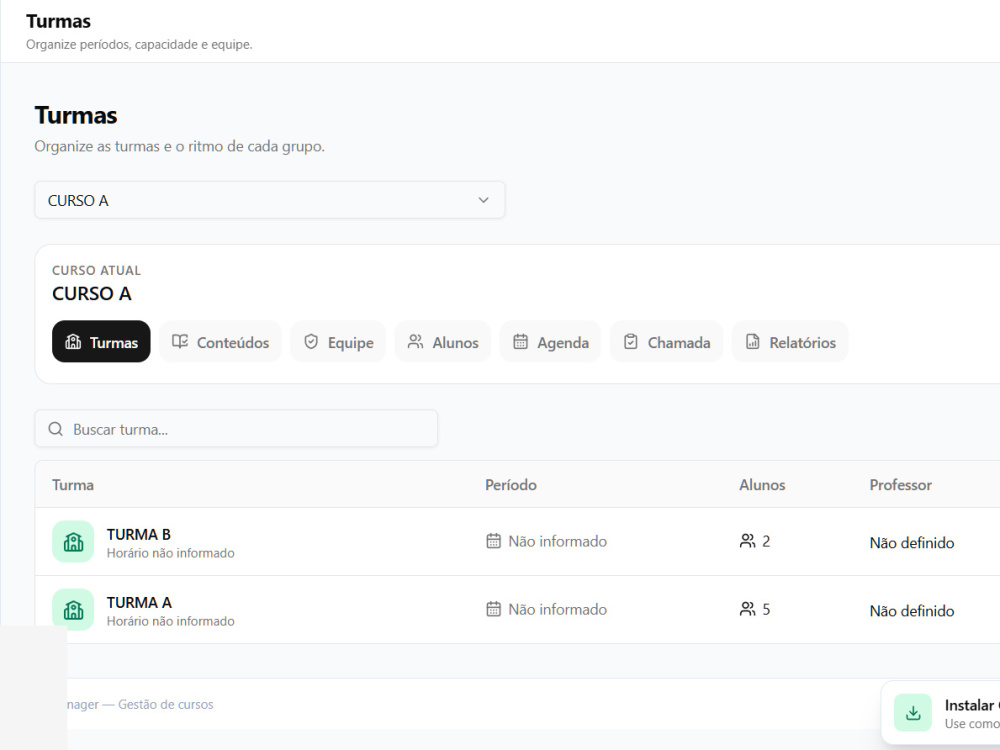Click calendar icon in TURMA A period
Image resolution: width=1000 pixels, height=750 pixels.
click(x=494, y=609)
